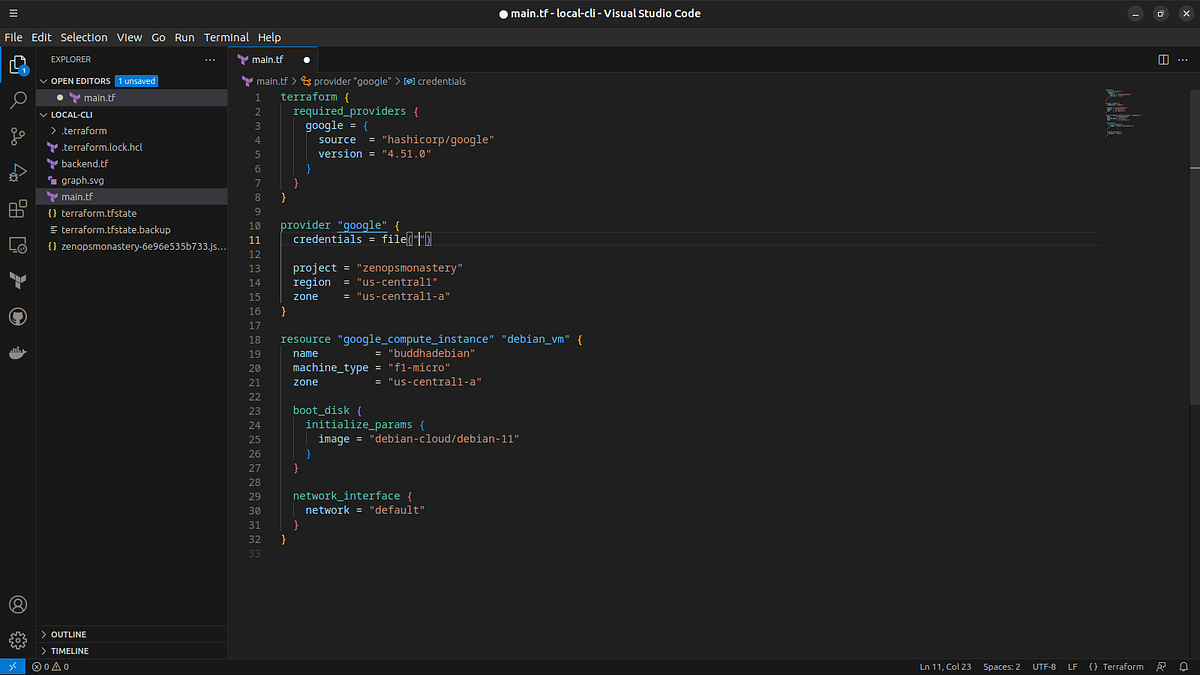Open the remote window indicator in the status bar
The height and width of the screenshot is (675, 1200).
click(x=12, y=666)
